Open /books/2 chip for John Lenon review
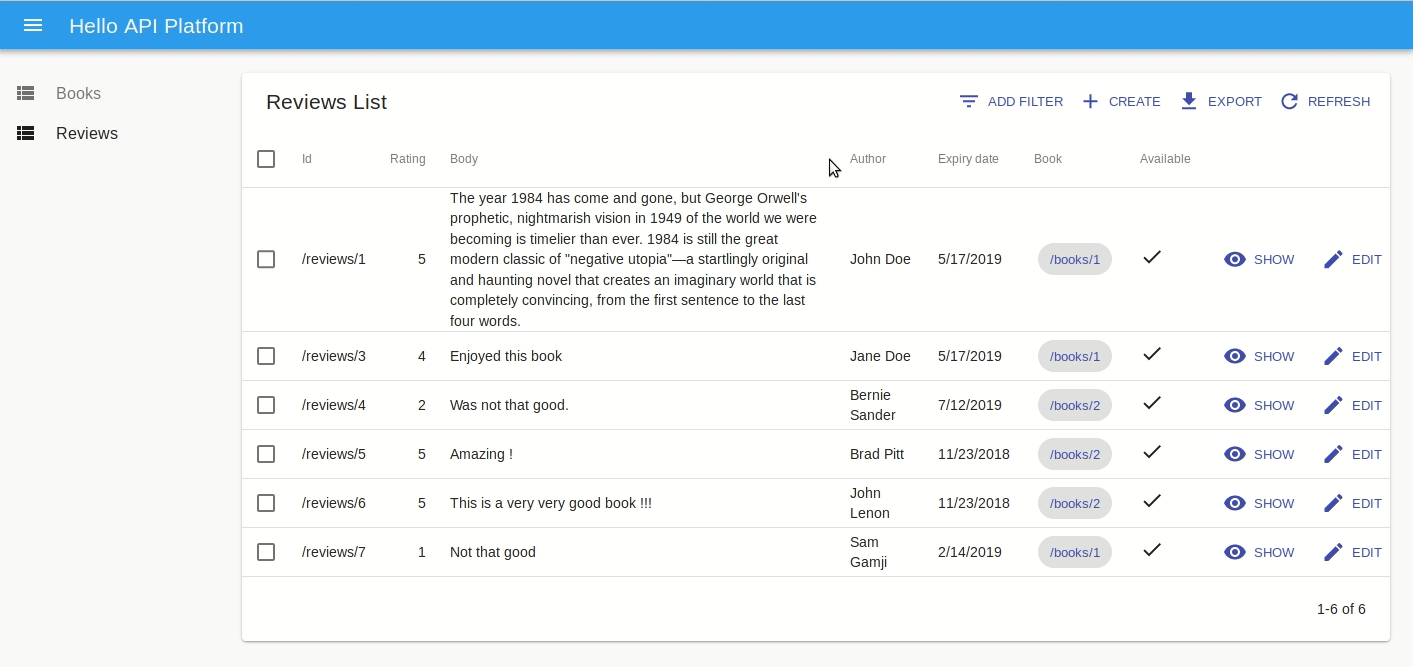This screenshot has height=667, width=1413. point(1075,503)
